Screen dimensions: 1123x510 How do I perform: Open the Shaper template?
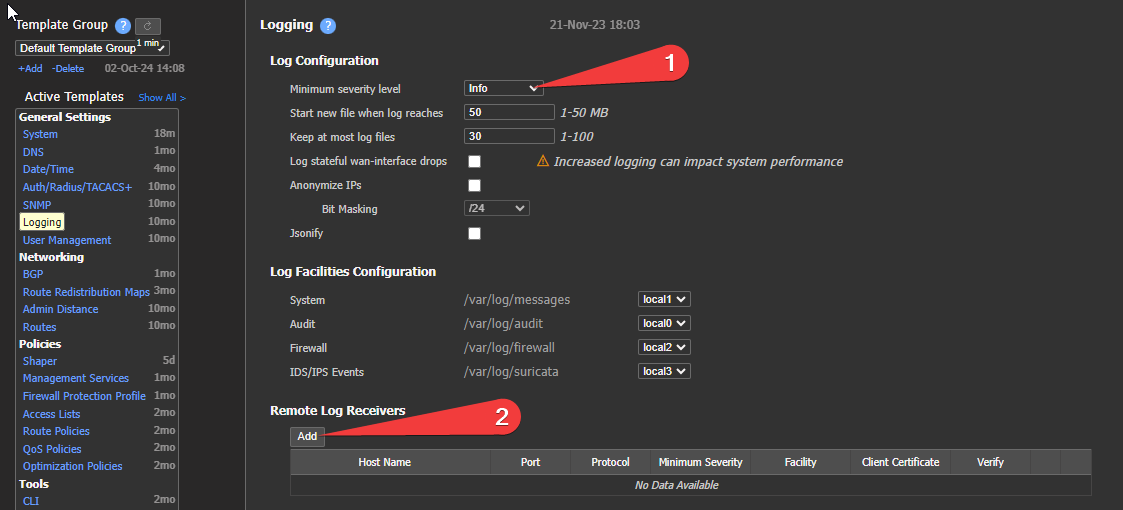[39, 361]
